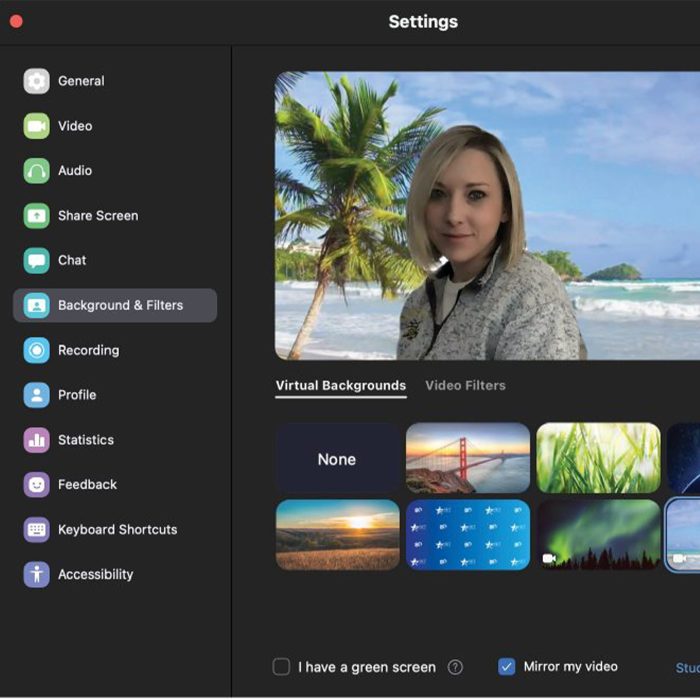The width and height of the screenshot is (700, 700).
Task: Open Keyboard Shortcuts label
Action: pos(117,530)
